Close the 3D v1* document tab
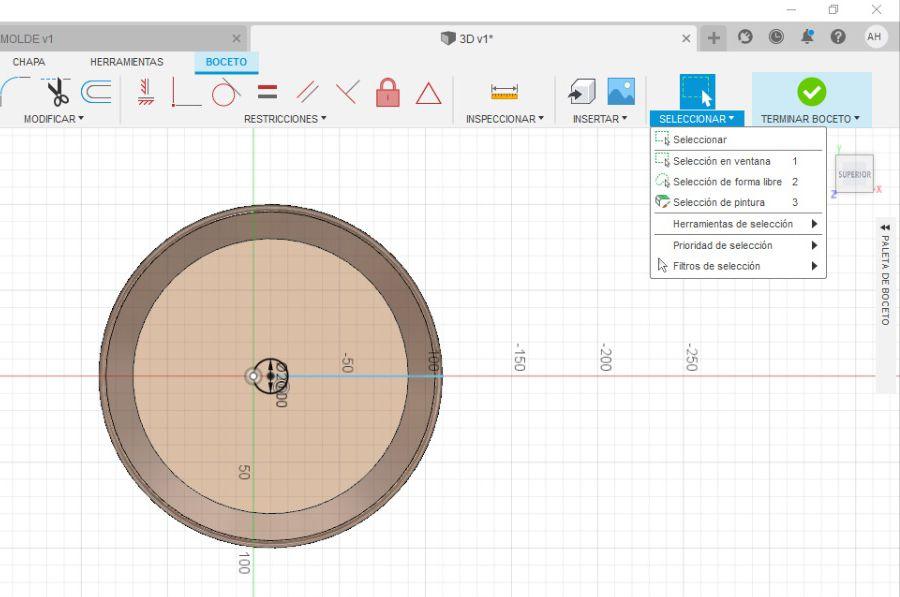This screenshot has width=900, height=597. point(686,38)
